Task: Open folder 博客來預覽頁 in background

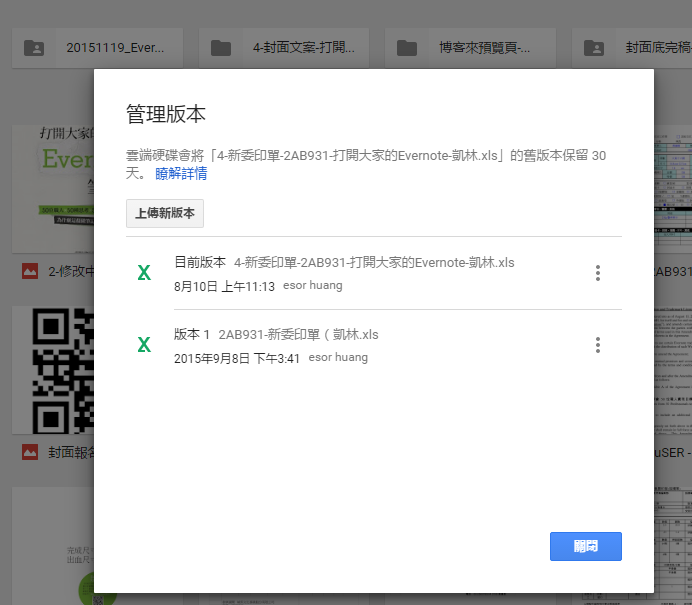Action: click(470, 48)
